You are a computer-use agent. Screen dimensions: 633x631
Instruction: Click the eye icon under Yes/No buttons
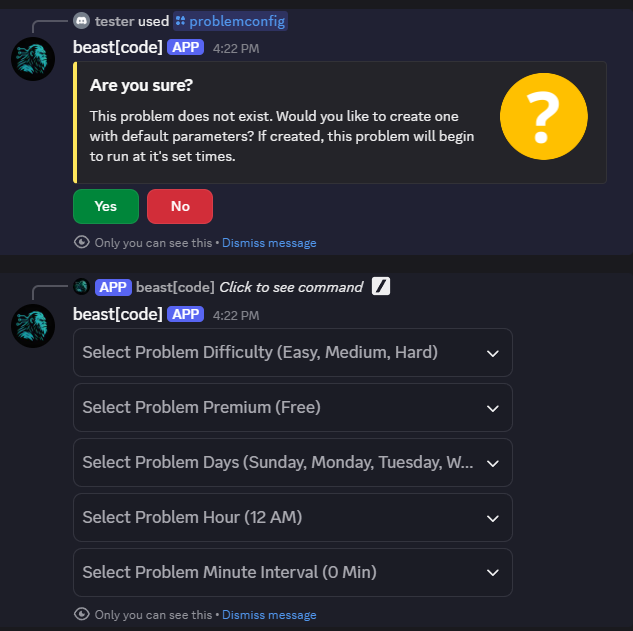[x=82, y=242]
